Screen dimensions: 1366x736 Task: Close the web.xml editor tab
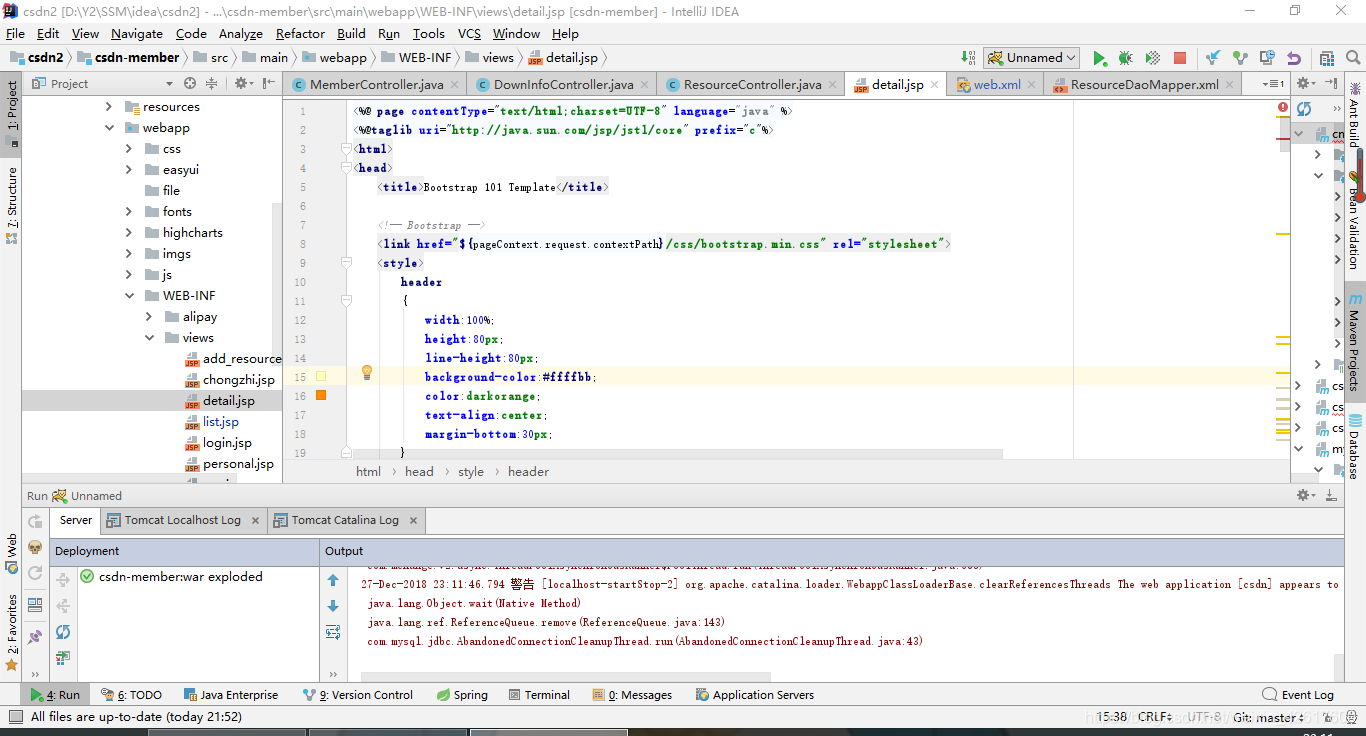[1032, 85]
